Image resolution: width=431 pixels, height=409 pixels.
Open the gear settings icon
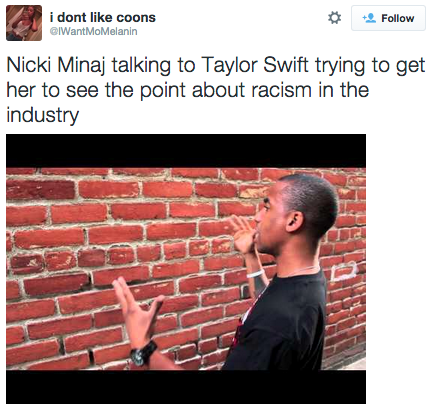334,18
